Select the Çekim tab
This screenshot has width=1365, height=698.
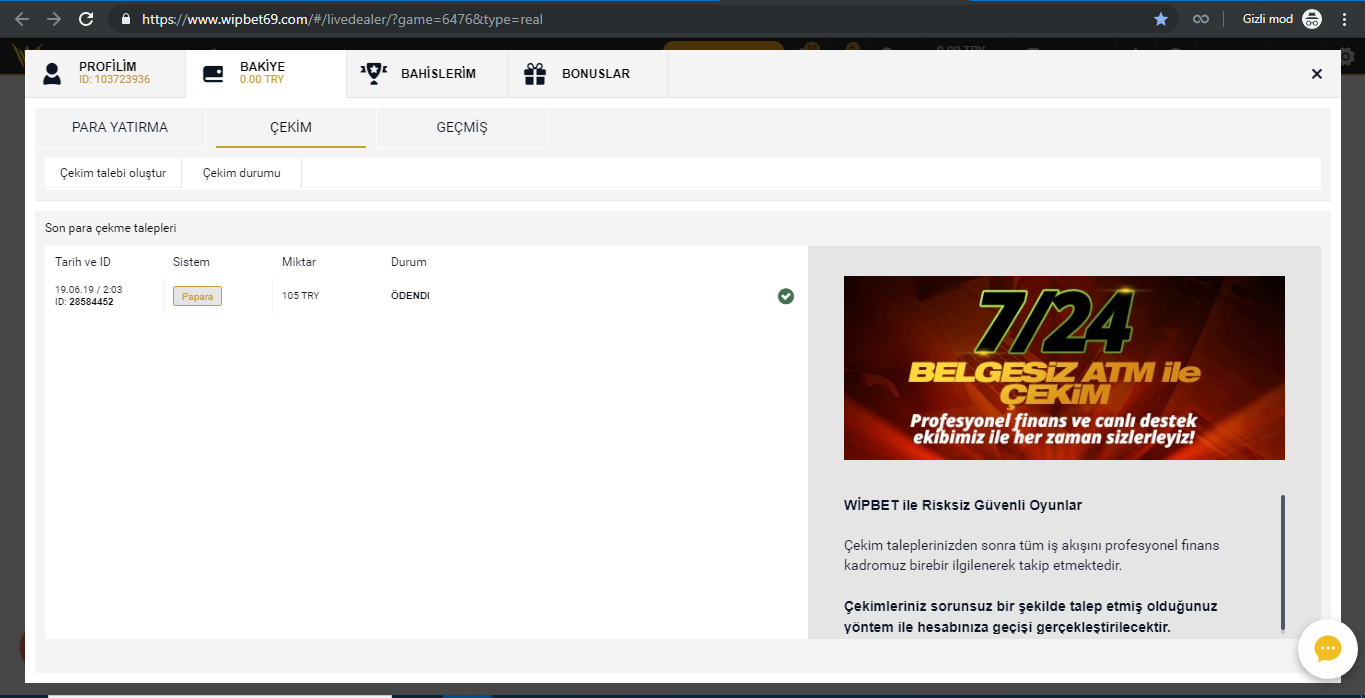(291, 128)
